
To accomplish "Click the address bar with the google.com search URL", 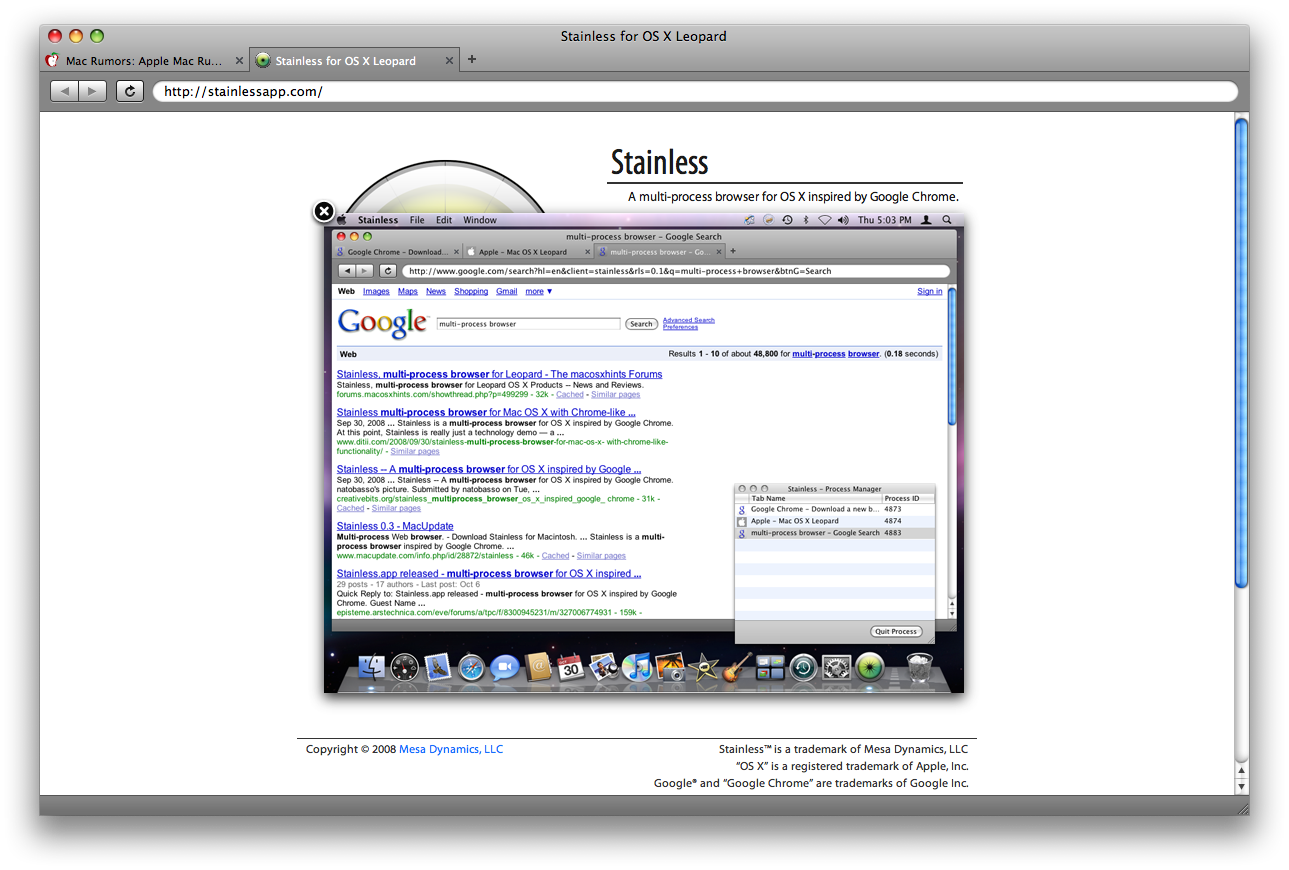I will (x=676, y=271).
